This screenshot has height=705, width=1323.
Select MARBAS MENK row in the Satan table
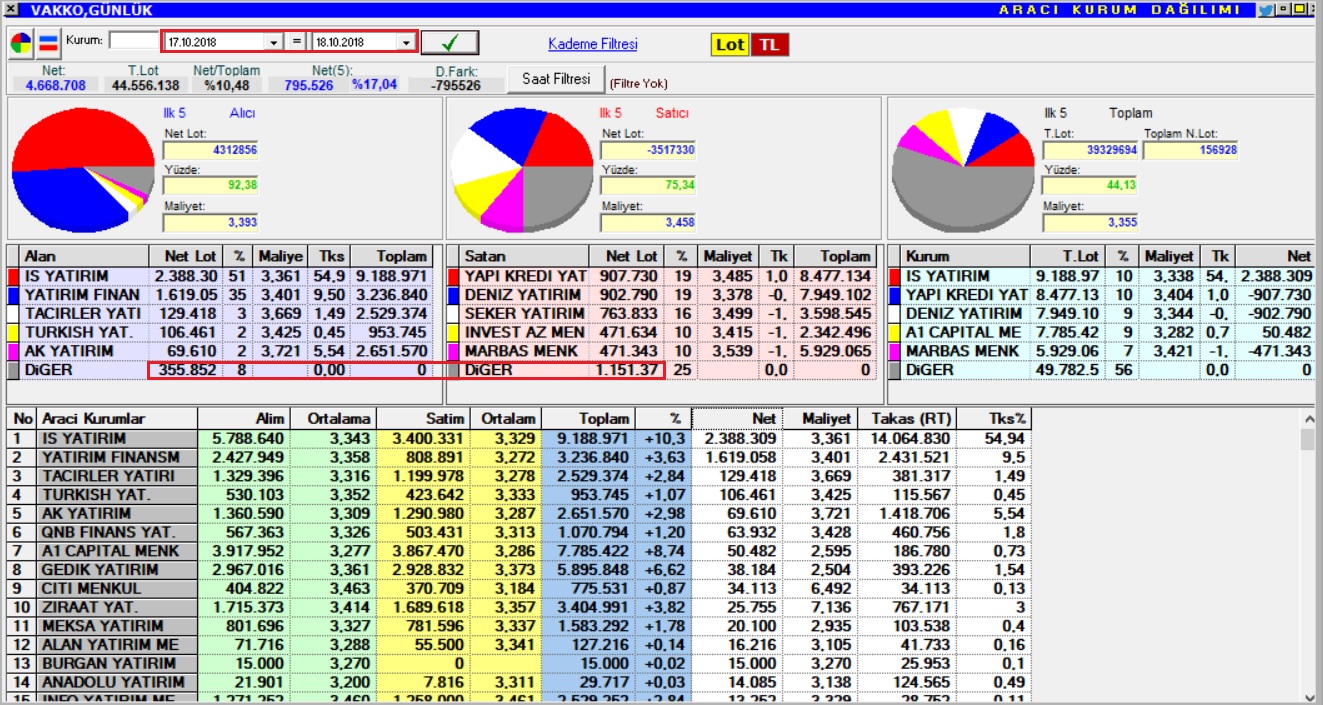click(661, 351)
